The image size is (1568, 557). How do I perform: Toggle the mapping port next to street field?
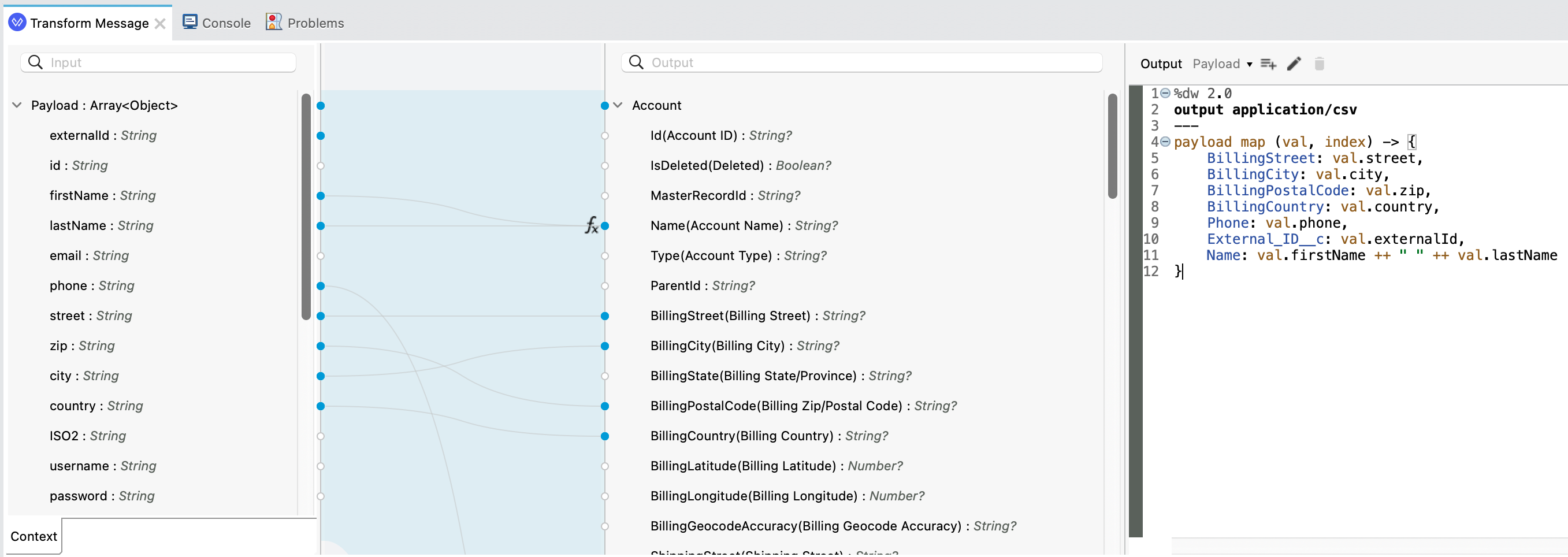tap(321, 316)
